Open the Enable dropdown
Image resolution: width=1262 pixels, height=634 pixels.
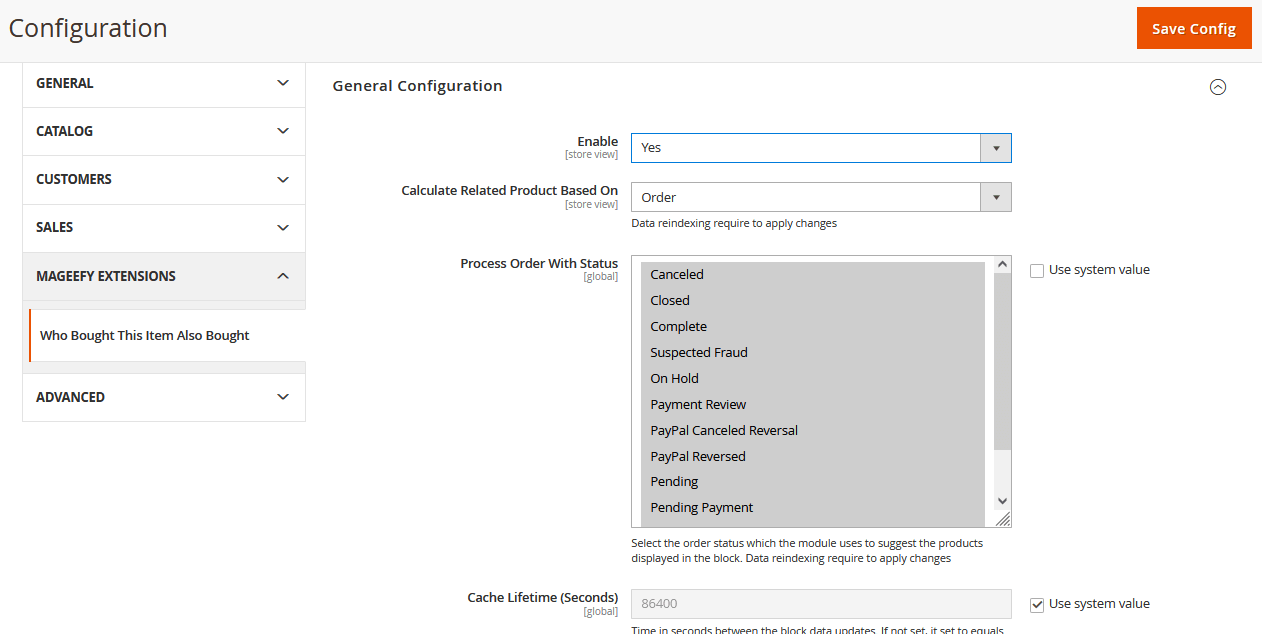(820, 148)
